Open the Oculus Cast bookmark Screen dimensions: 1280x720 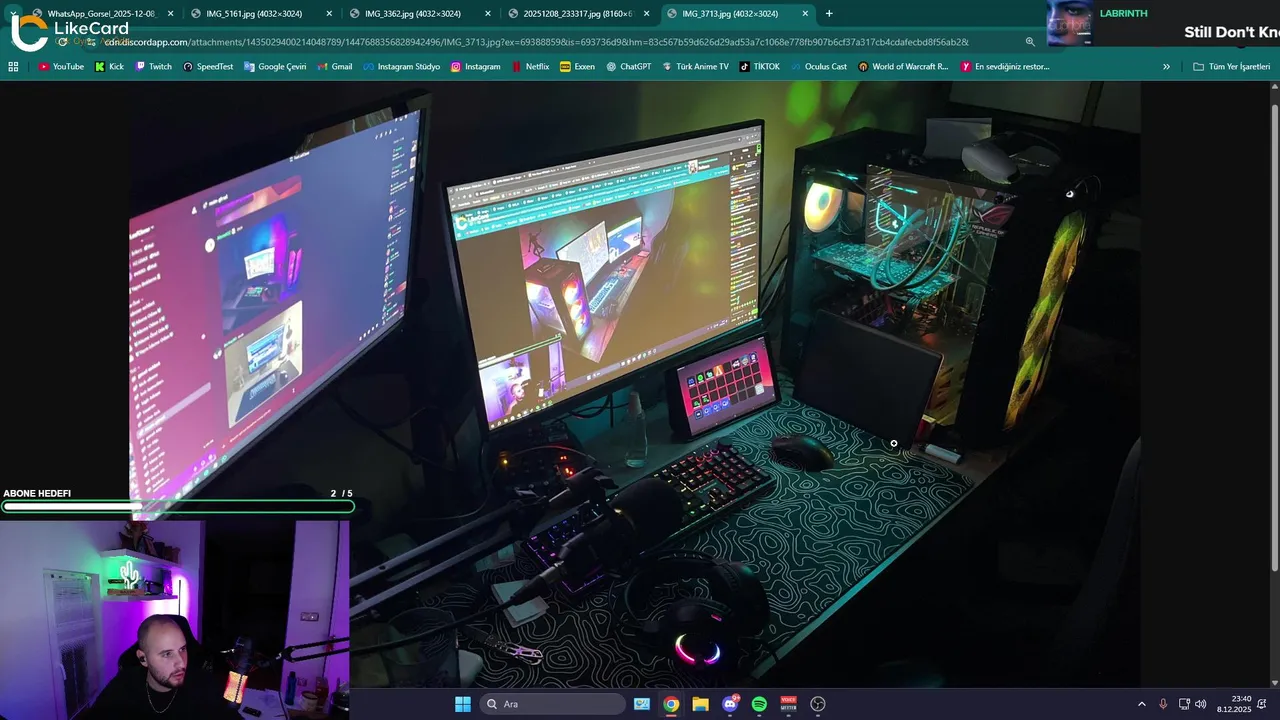pos(818,66)
